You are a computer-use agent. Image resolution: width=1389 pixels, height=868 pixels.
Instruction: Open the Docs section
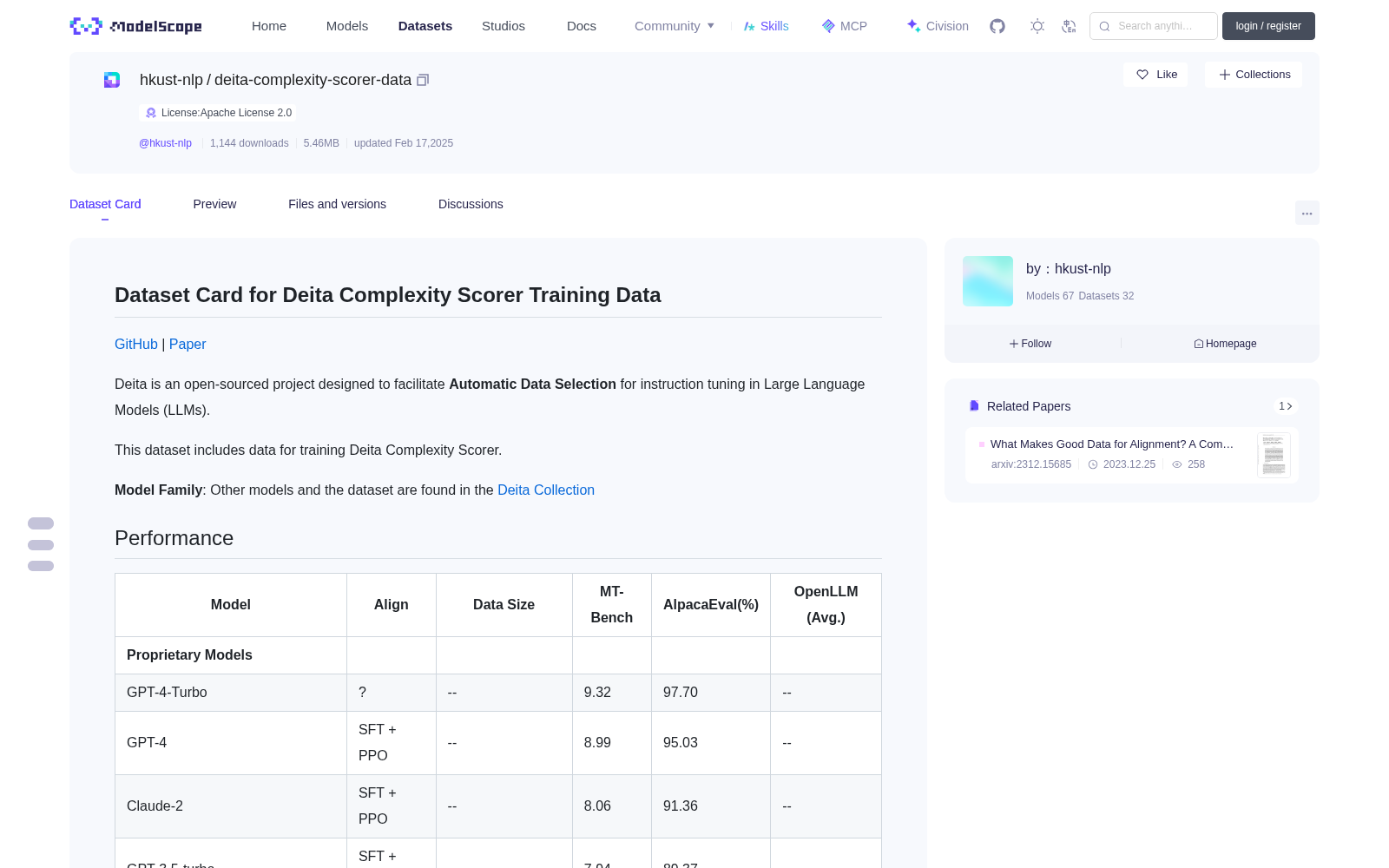coord(582,26)
